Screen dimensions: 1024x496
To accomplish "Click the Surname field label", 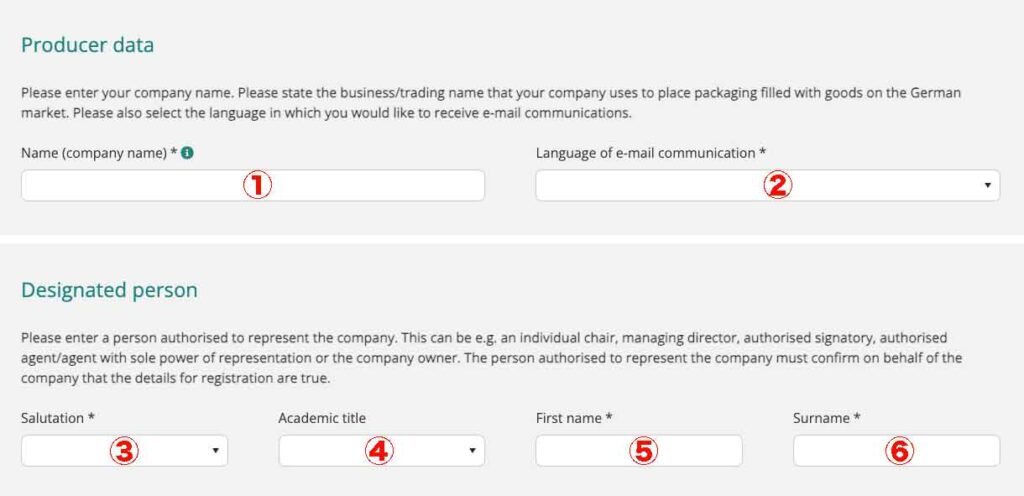I will (x=826, y=418).
